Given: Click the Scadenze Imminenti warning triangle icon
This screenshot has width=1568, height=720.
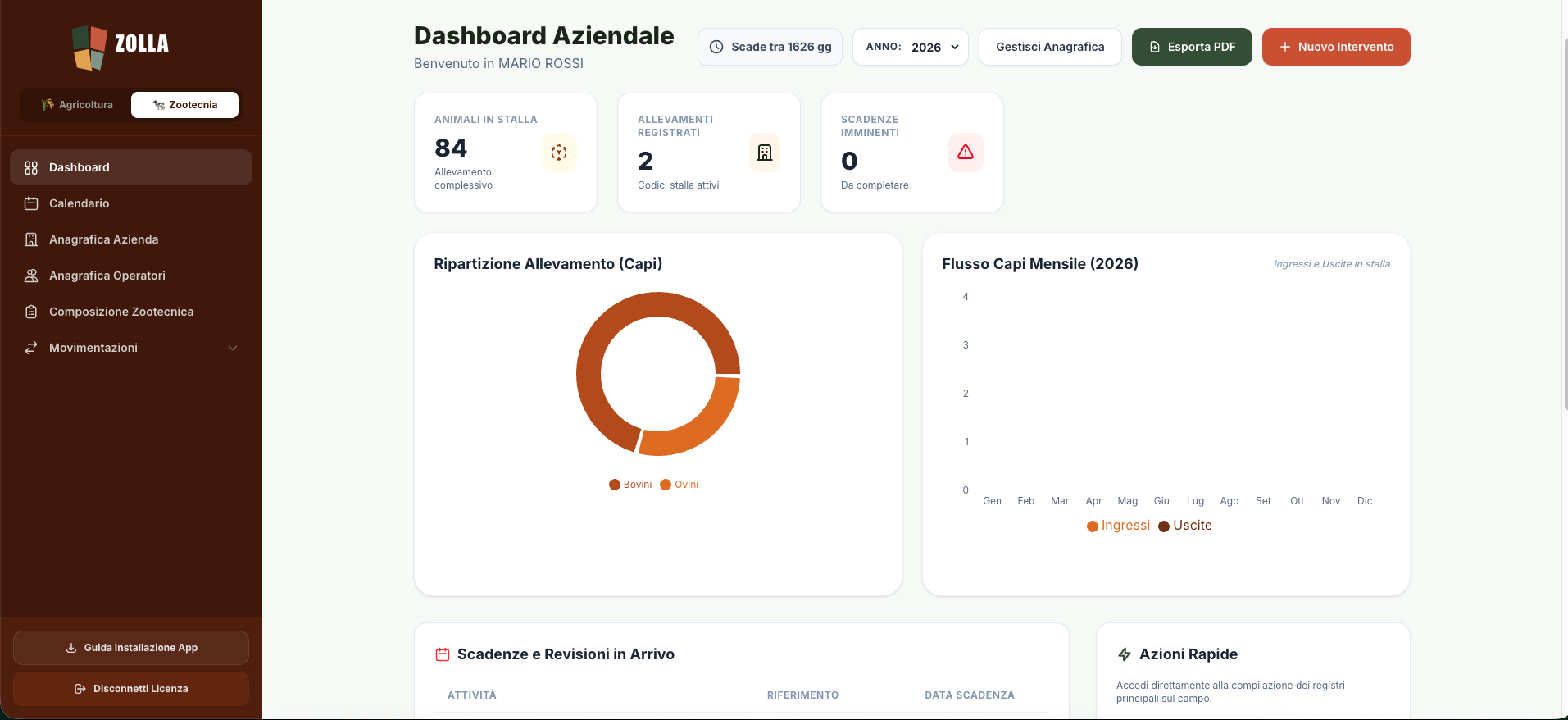Looking at the screenshot, I should 966,153.
